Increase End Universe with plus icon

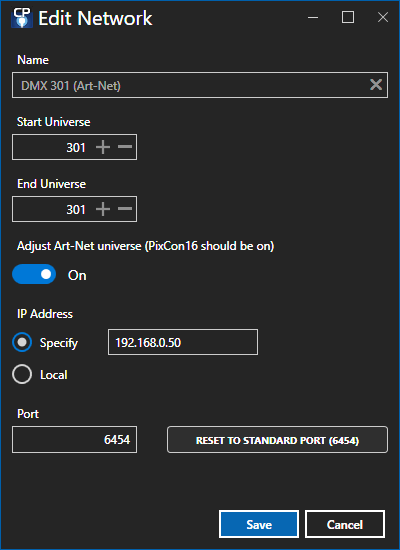pyautogui.click(x=103, y=209)
